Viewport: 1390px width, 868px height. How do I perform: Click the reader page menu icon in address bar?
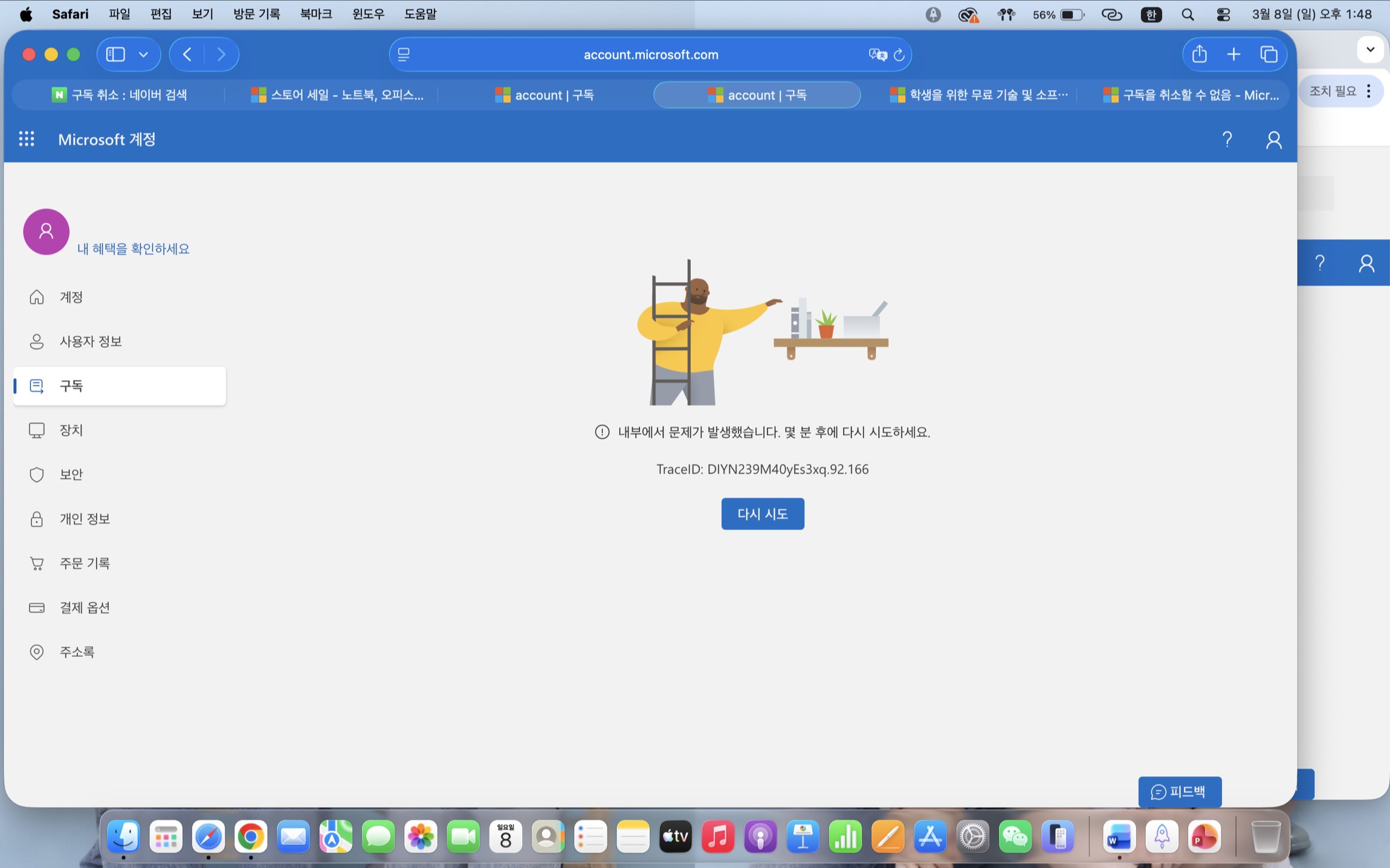(404, 54)
